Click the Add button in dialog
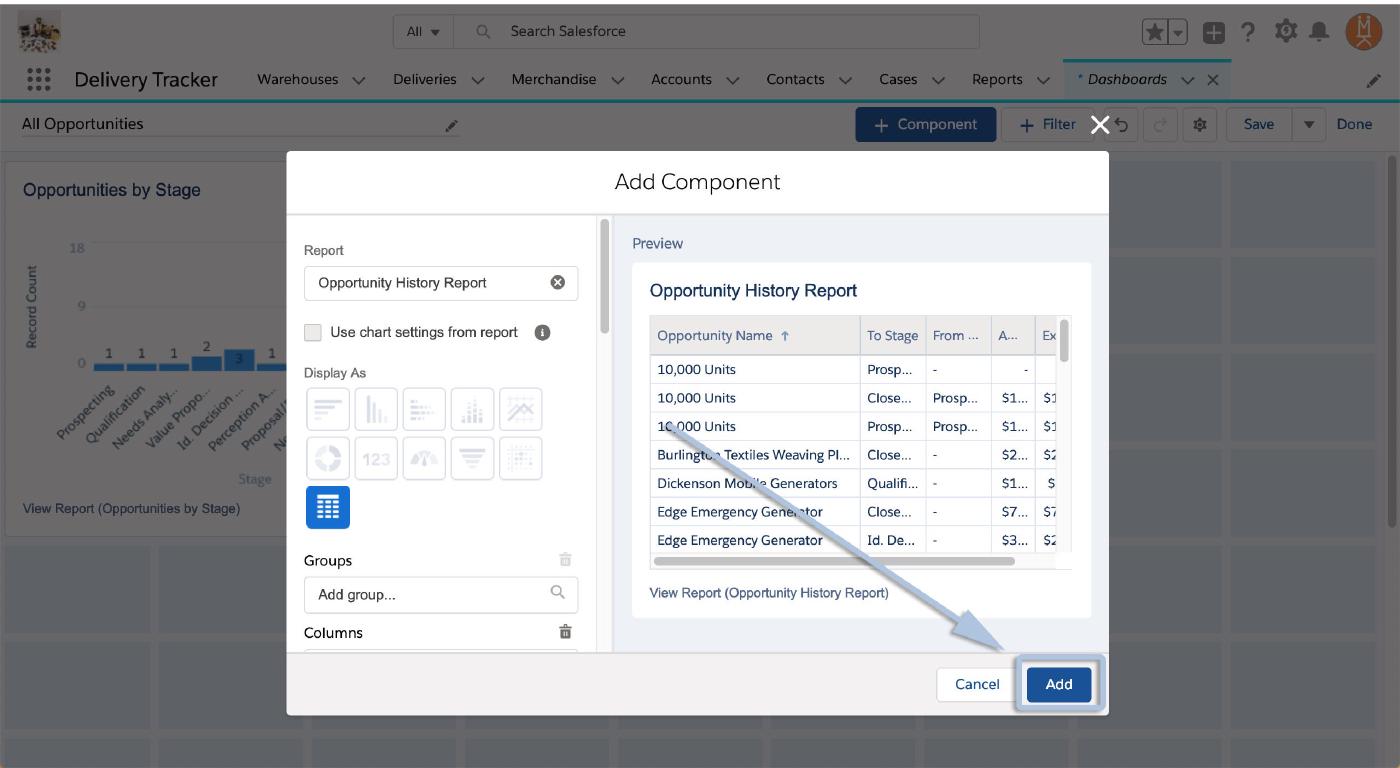 (x=1058, y=685)
